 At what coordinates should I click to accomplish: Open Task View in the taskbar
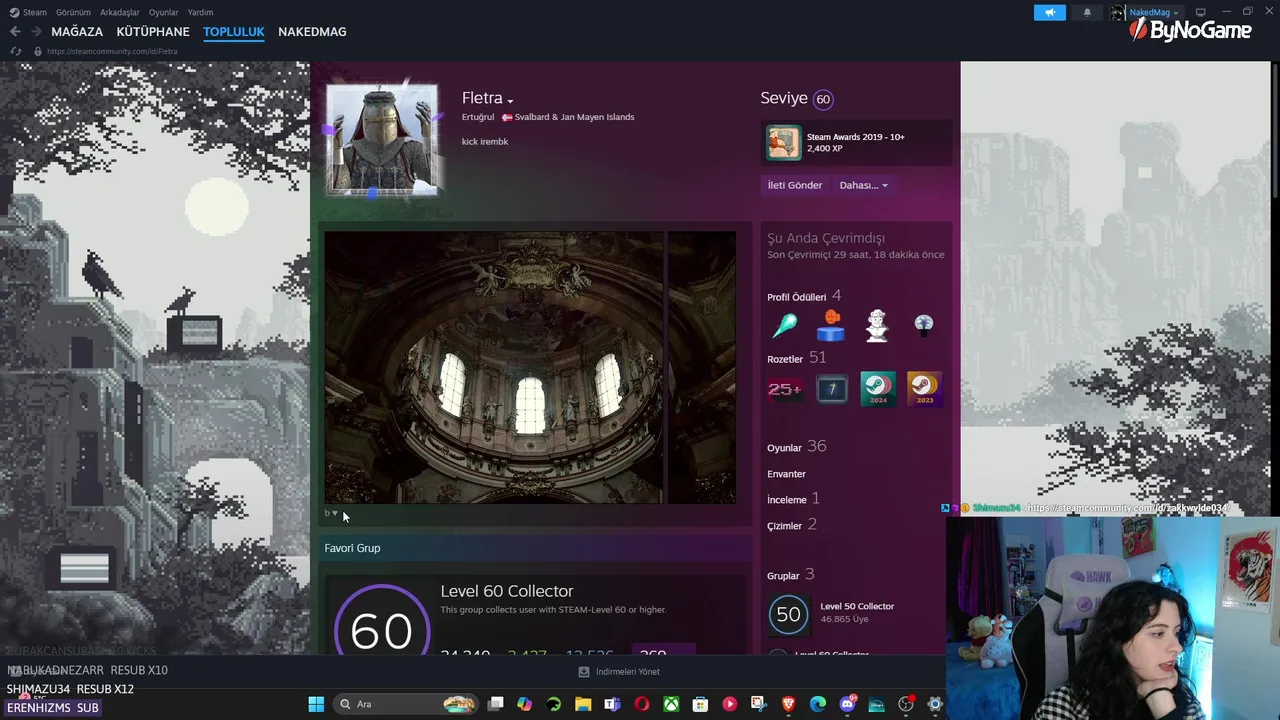pyautogui.click(x=495, y=704)
